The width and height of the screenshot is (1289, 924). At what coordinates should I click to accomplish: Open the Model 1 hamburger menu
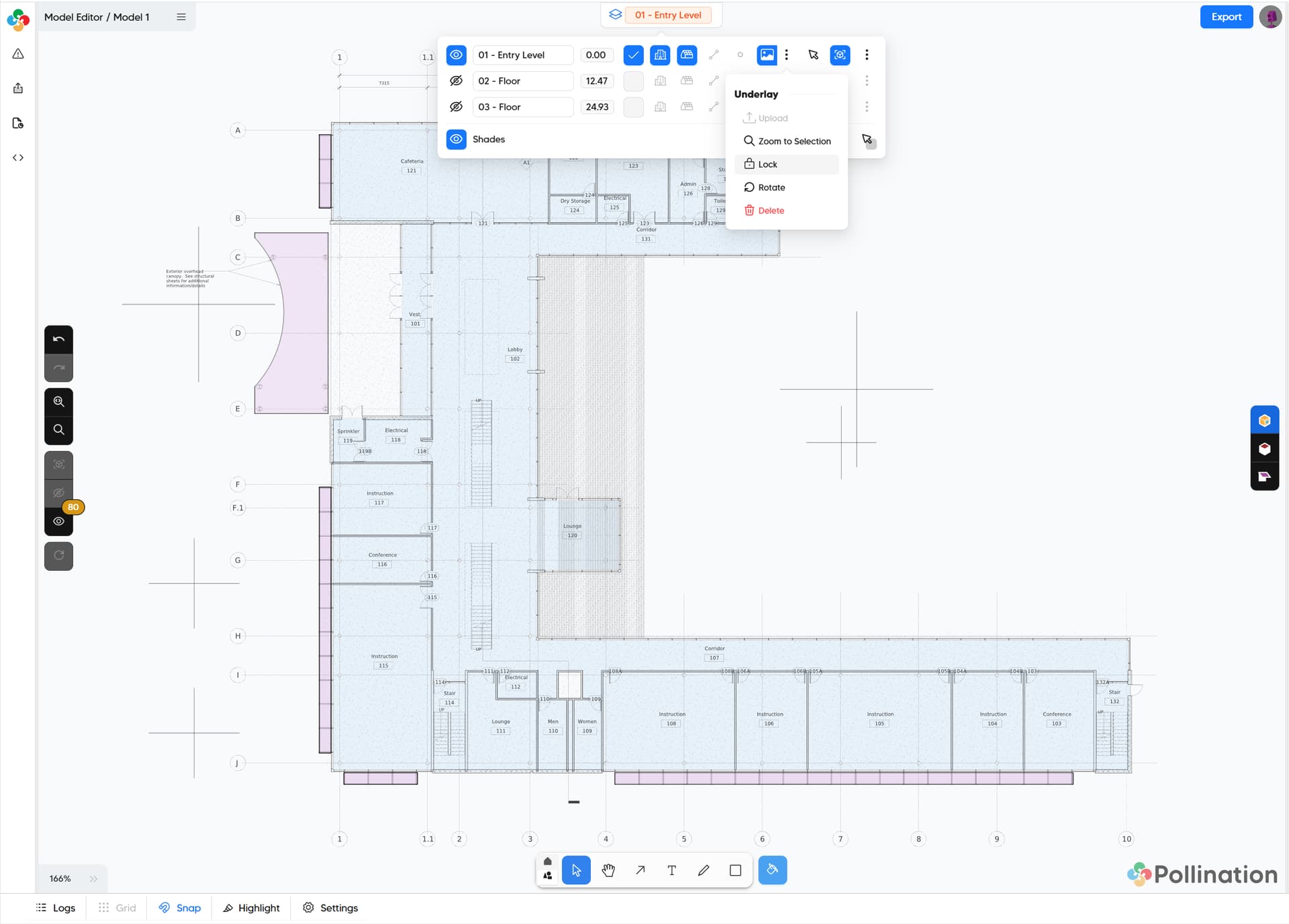pyautogui.click(x=181, y=17)
